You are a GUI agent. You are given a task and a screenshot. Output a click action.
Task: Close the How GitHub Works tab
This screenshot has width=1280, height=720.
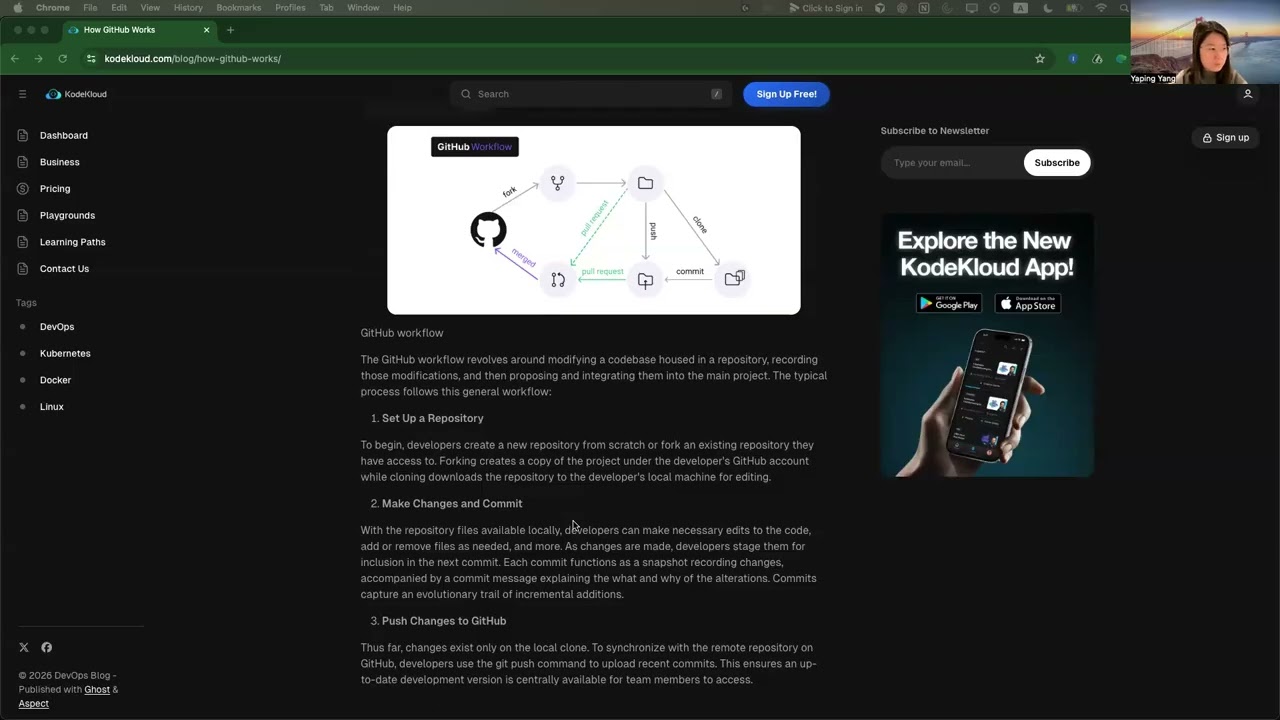pos(207,30)
